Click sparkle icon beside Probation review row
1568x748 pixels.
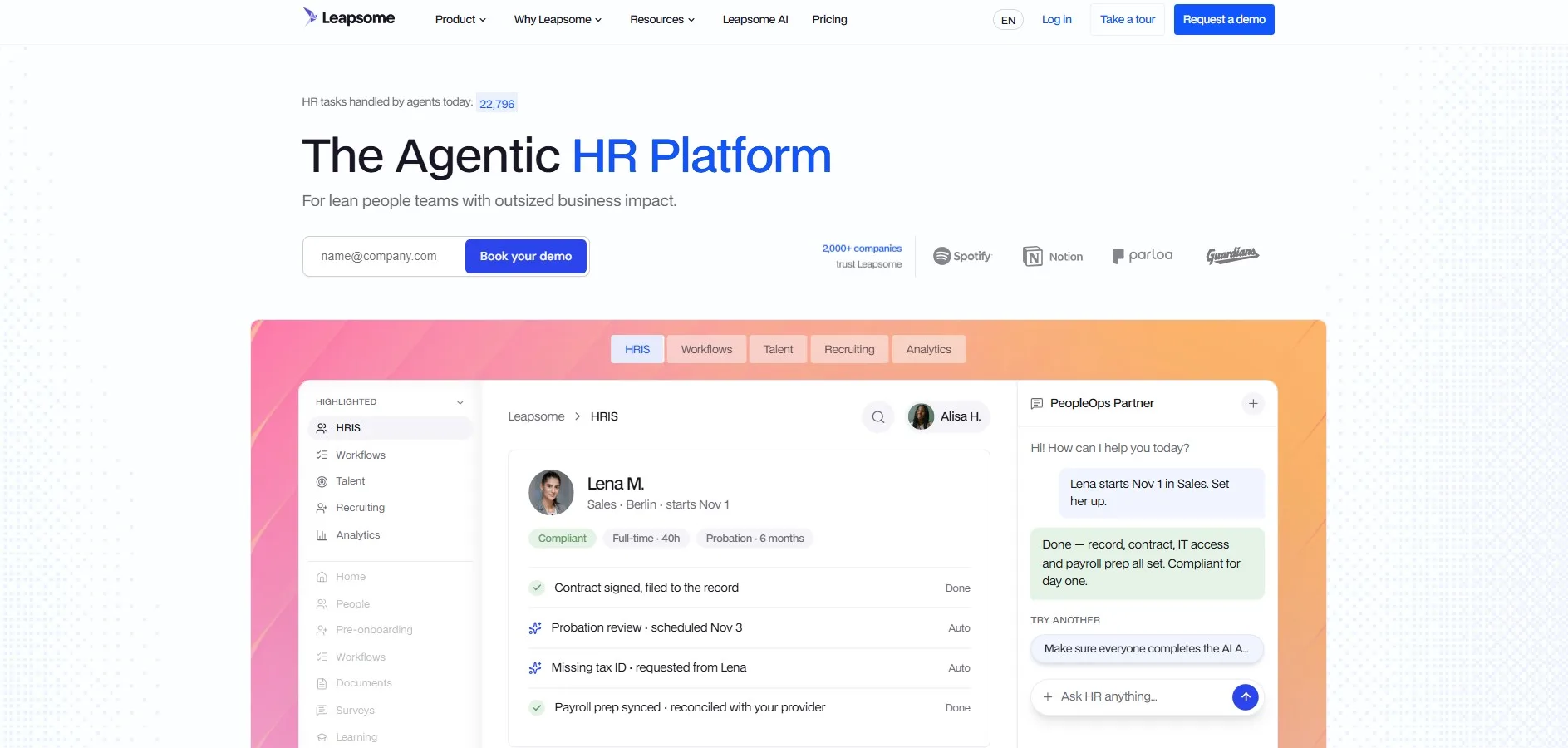[535, 628]
